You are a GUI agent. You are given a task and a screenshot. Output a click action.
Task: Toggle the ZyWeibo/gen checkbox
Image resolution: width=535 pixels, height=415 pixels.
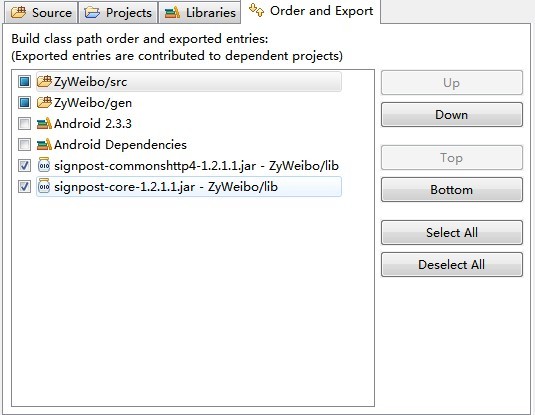click(x=24, y=102)
